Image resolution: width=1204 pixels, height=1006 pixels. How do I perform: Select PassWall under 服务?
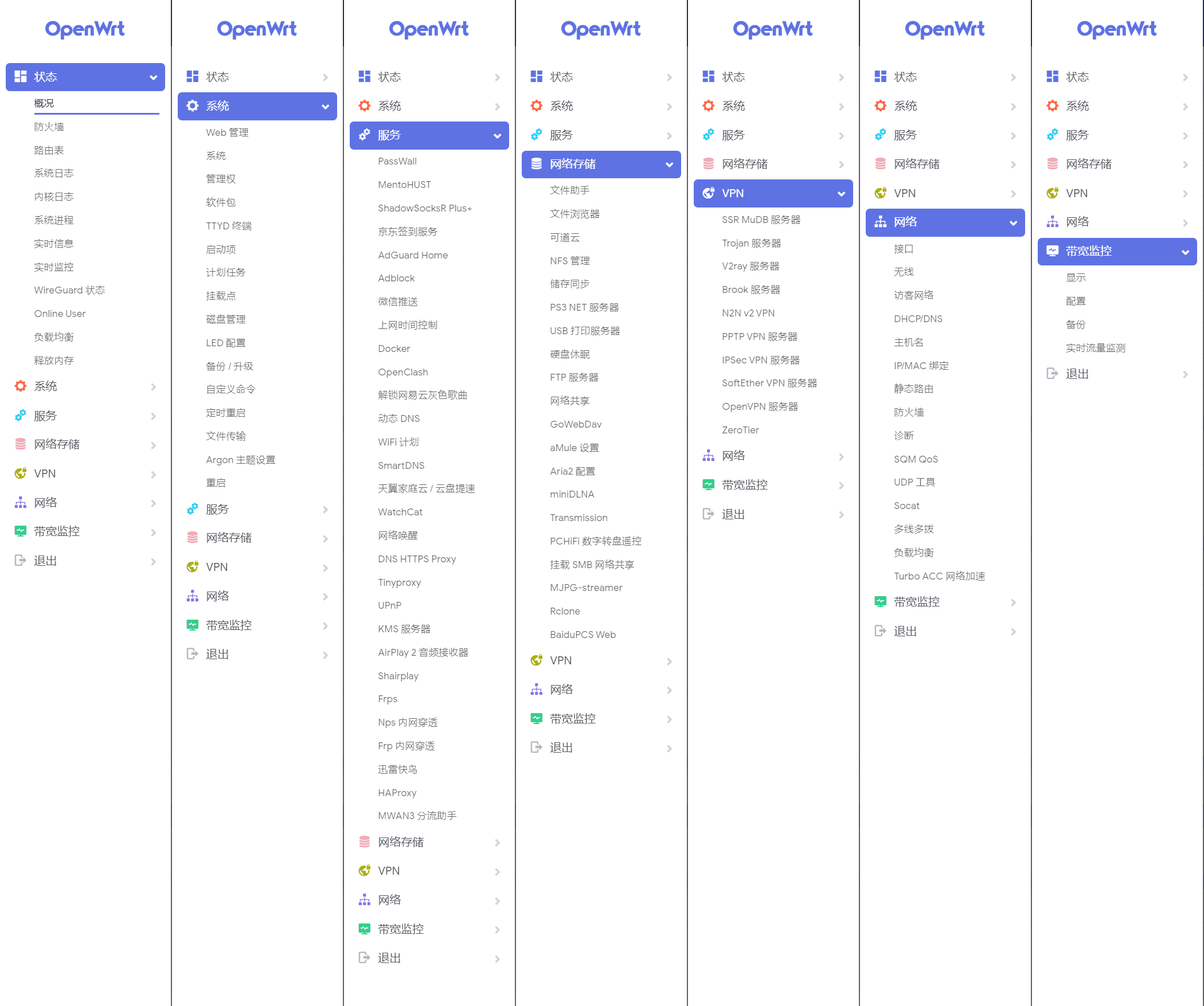click(397, 161)
